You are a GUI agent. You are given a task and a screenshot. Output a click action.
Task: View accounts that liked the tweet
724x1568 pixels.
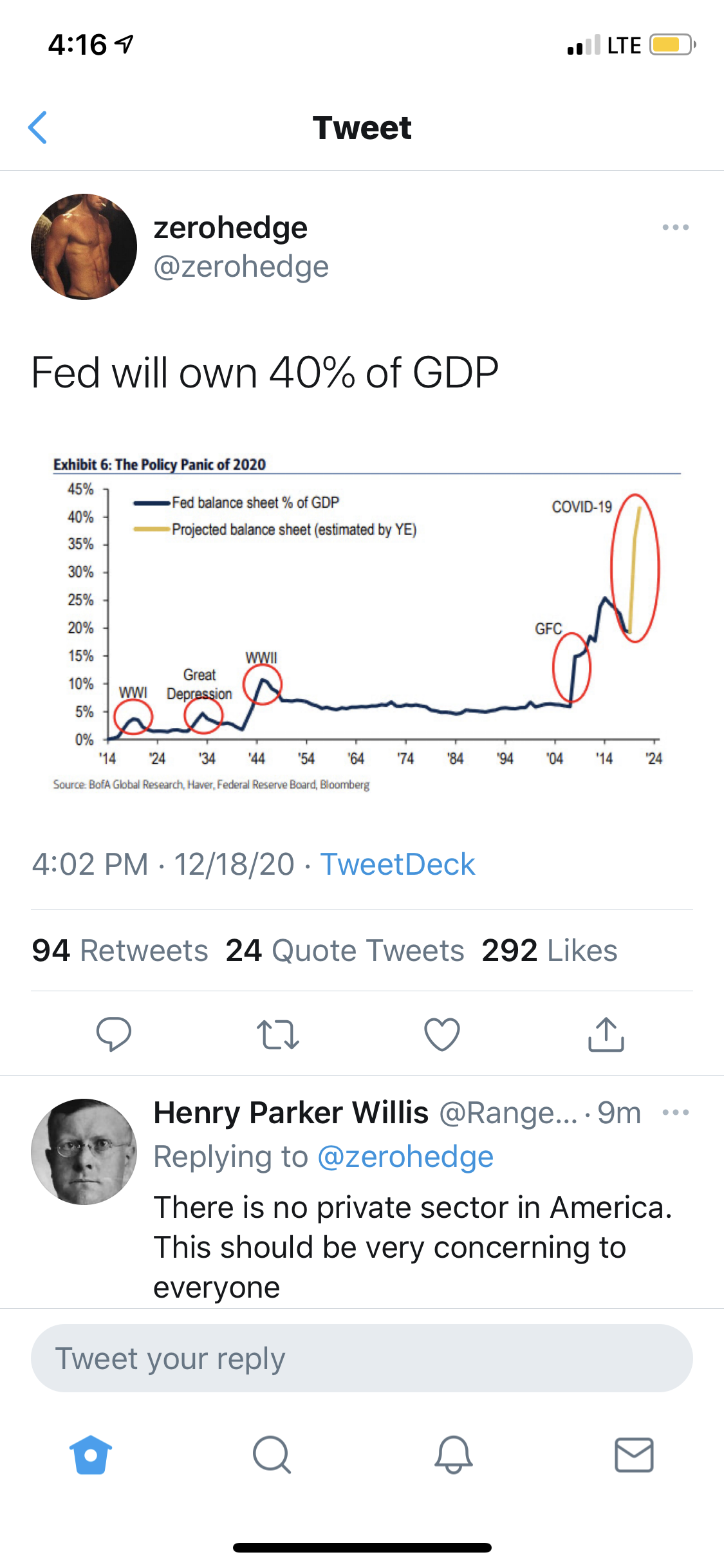tap(550, 949)
